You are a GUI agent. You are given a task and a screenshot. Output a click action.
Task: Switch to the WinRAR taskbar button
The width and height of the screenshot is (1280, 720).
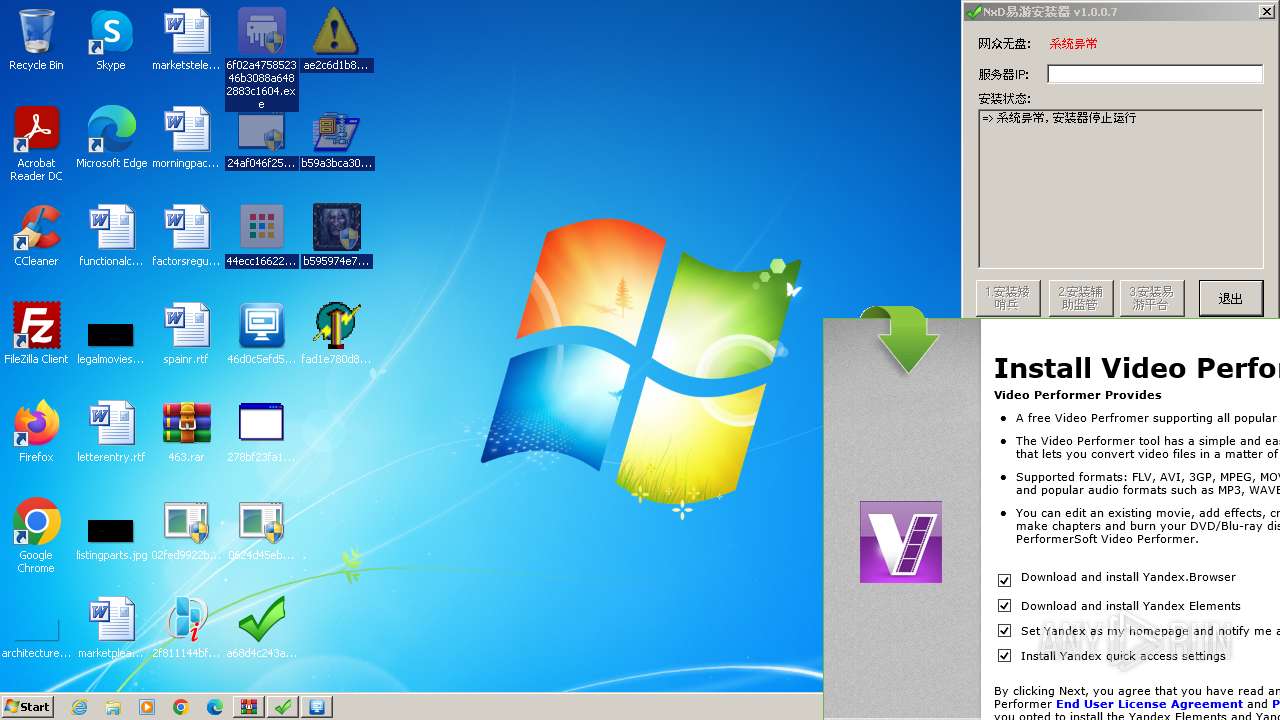click(249, 707)
